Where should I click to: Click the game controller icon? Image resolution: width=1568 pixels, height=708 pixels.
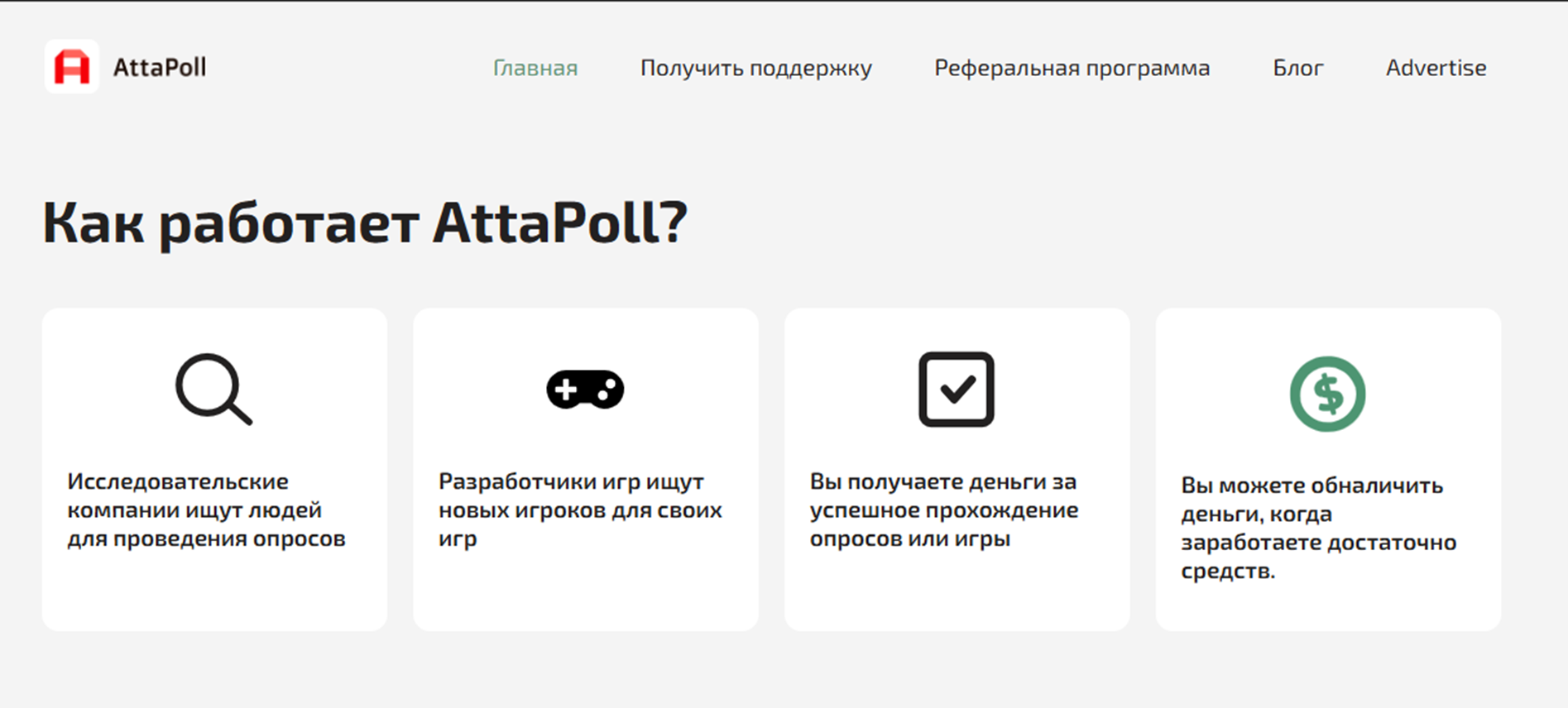click(585, 390)
